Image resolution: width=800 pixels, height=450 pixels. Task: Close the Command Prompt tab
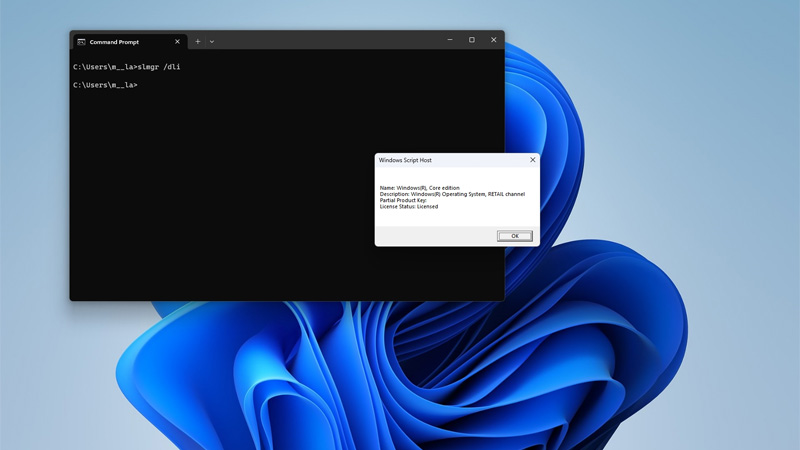(177, 42)
